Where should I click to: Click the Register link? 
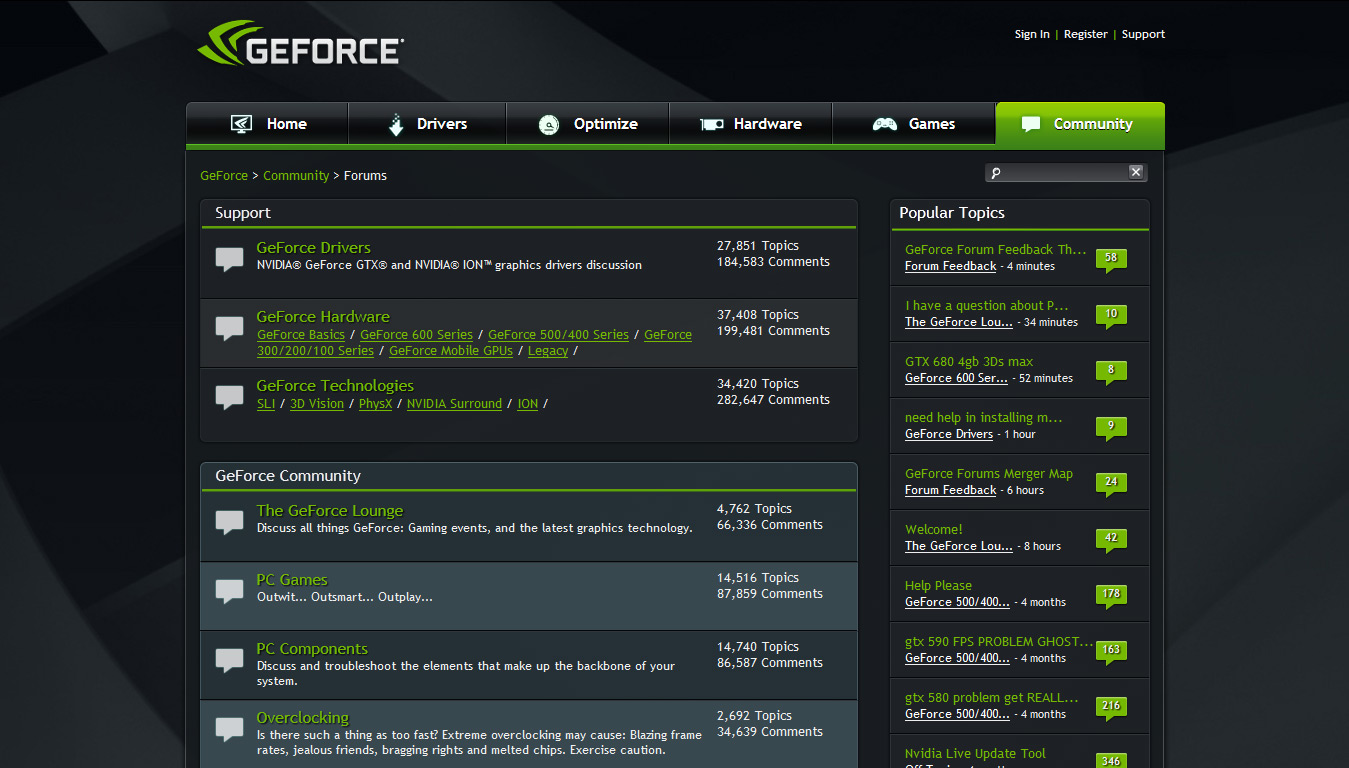click(1085, 34)
